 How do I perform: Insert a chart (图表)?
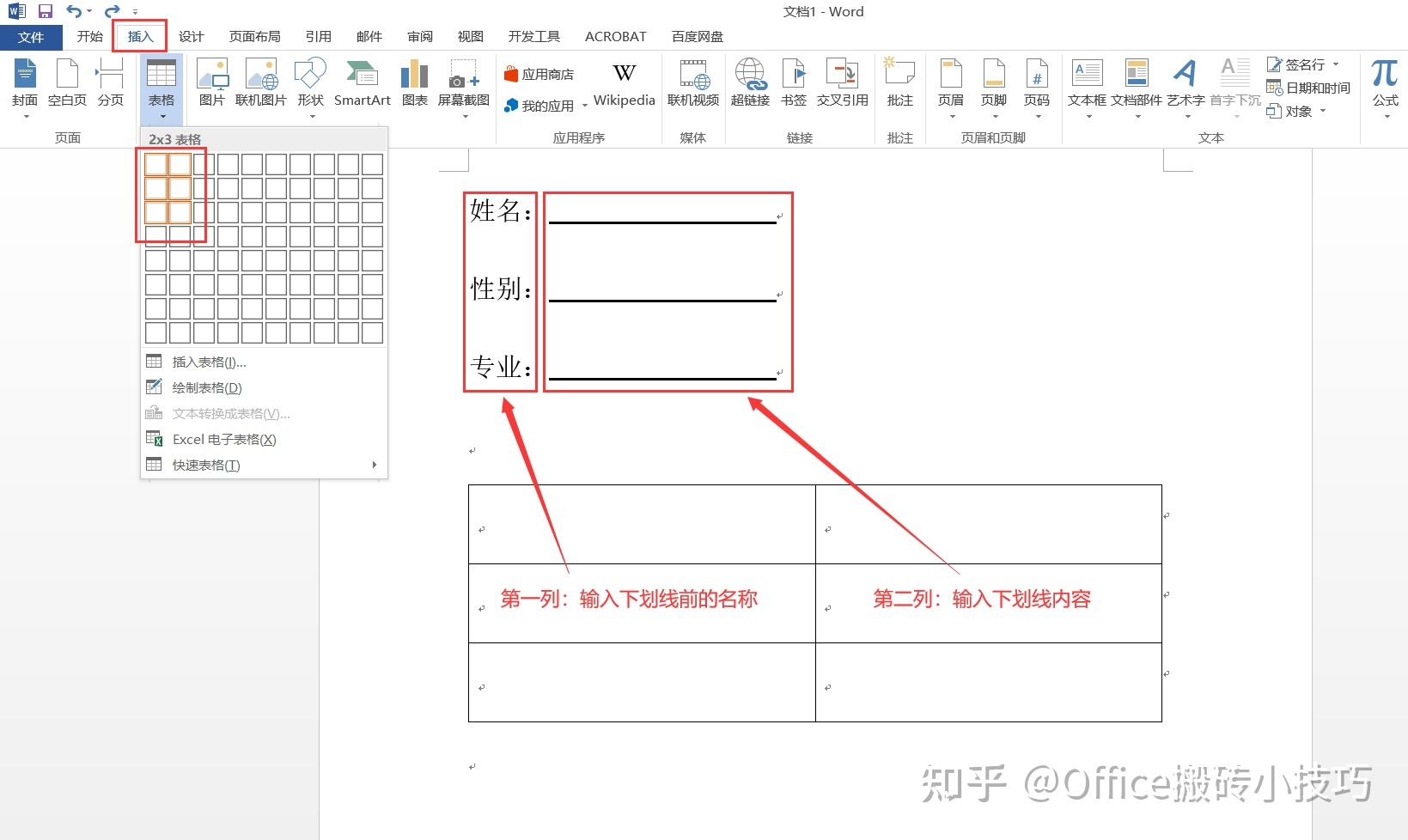[414, 84]
